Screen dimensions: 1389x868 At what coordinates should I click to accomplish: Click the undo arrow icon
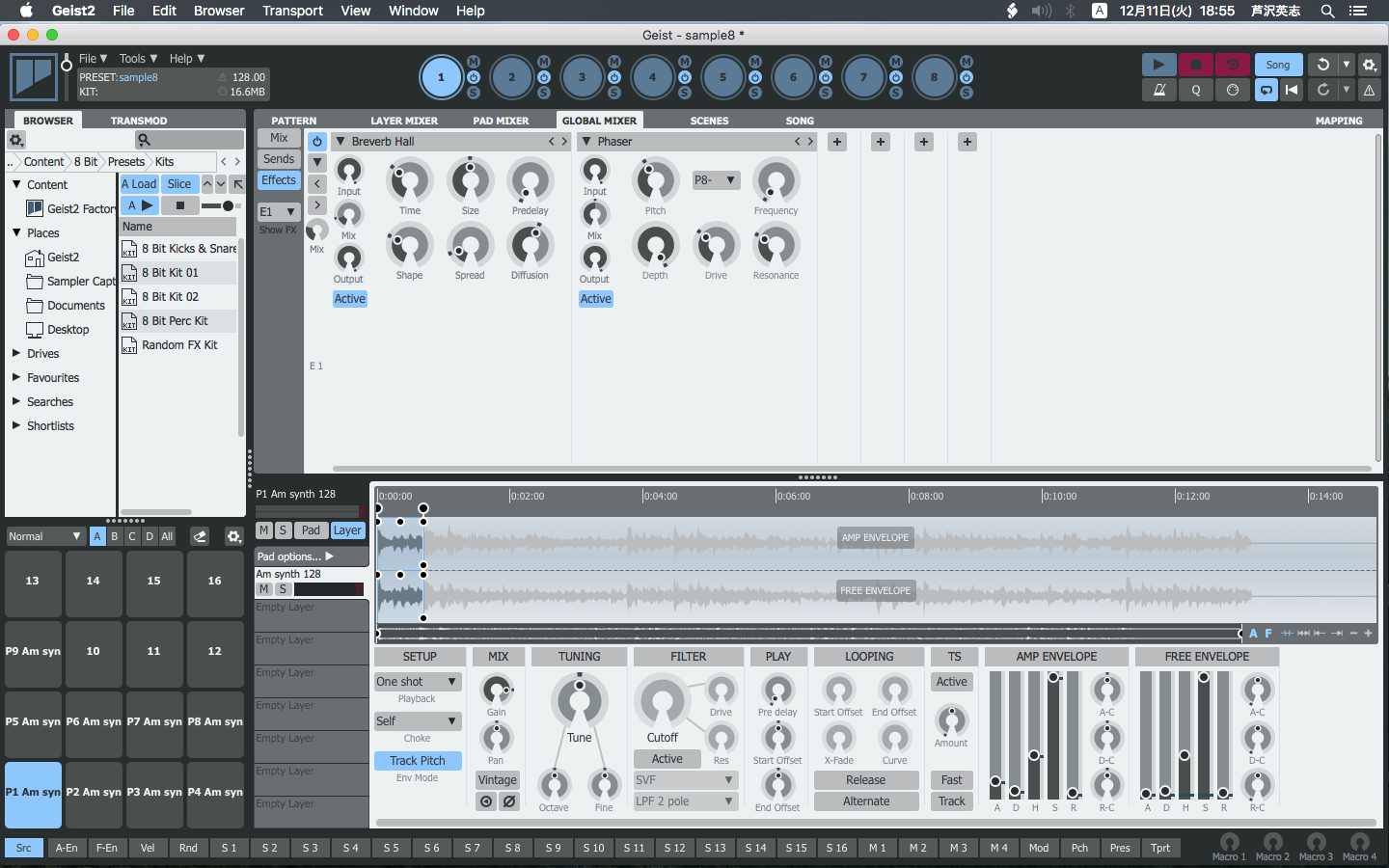pos(1323,65)
